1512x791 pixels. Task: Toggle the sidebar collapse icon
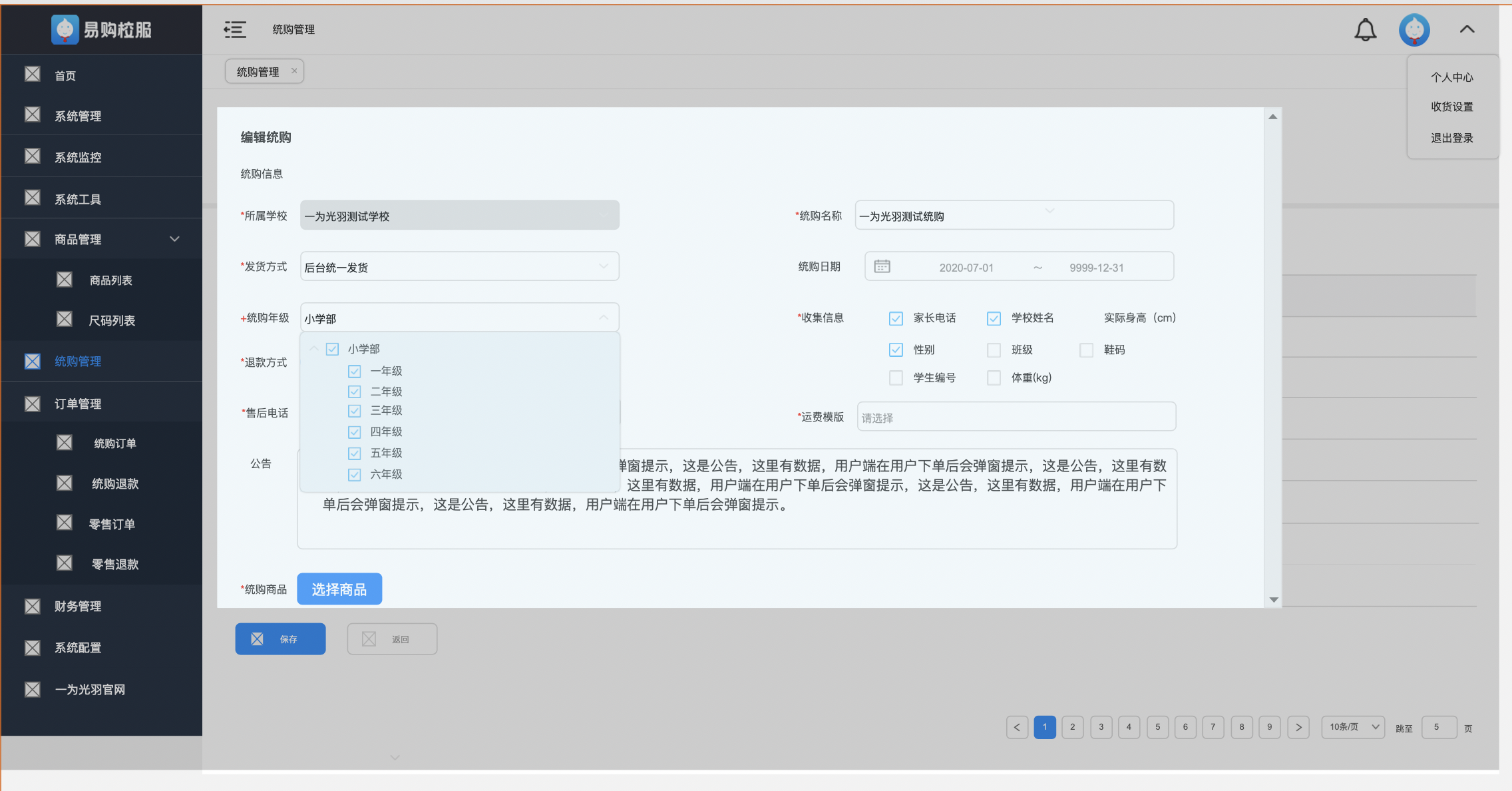click(234, 29)
